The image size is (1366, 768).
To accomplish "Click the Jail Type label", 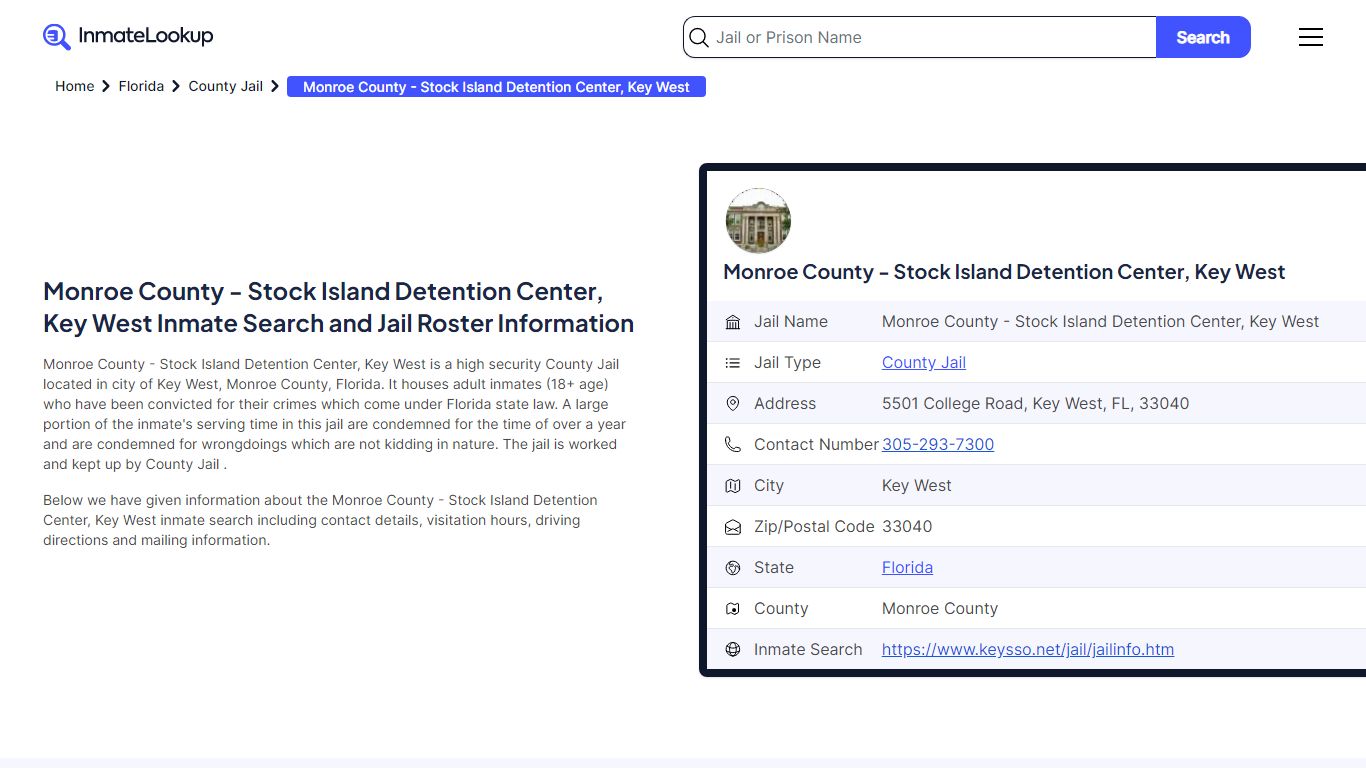I will (x=787, y=363).
